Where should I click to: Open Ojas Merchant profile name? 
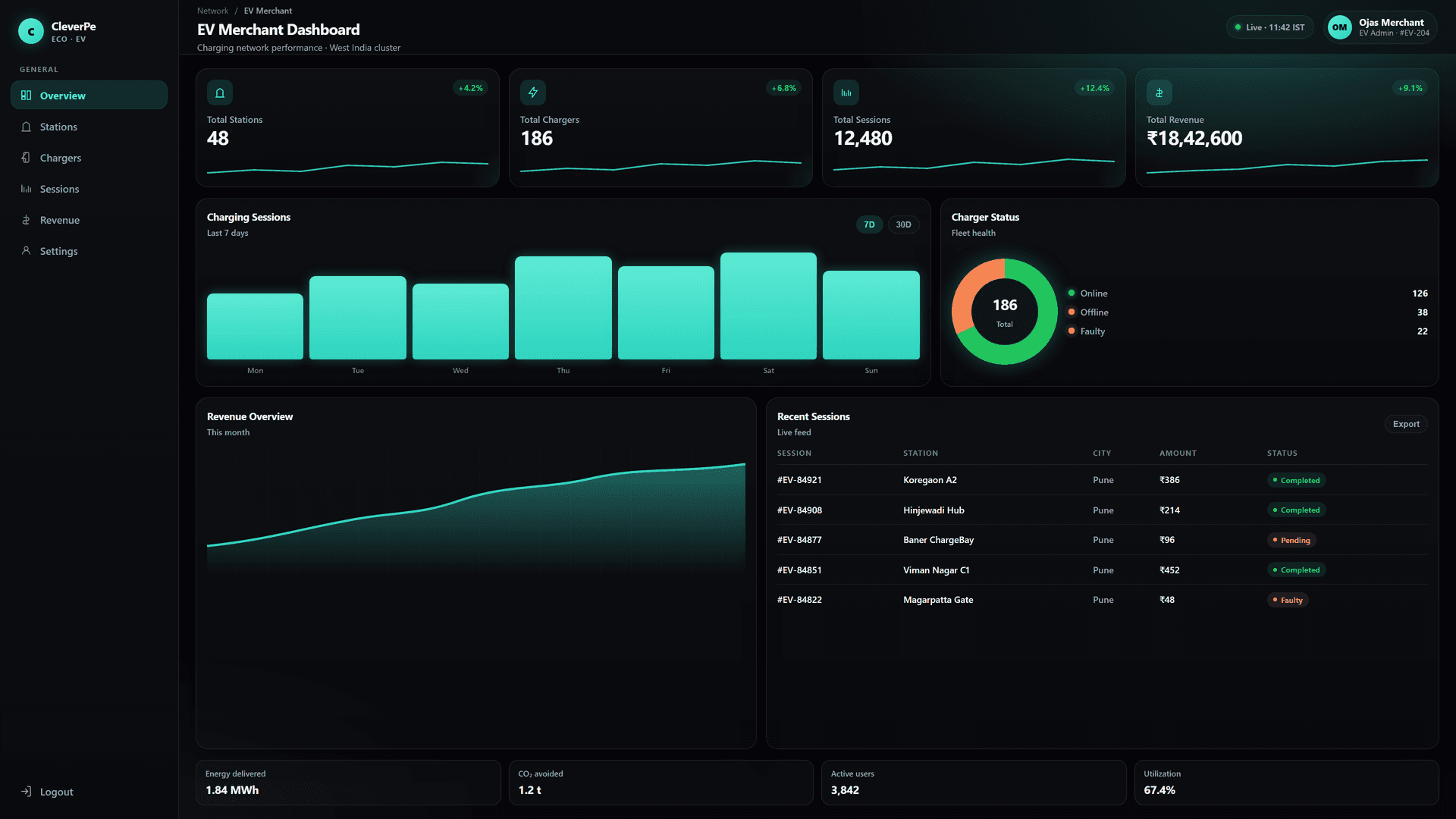pyautogui.click(x=1391, y=23)
